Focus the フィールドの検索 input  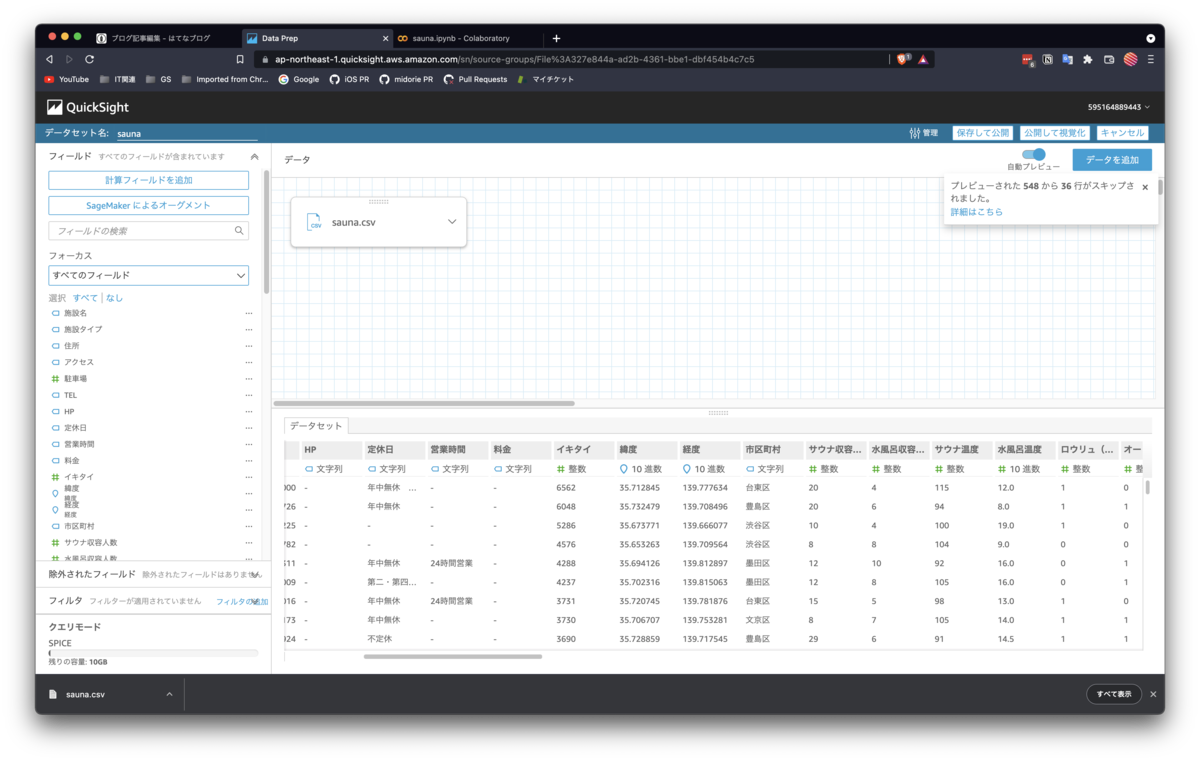(148, 231)
